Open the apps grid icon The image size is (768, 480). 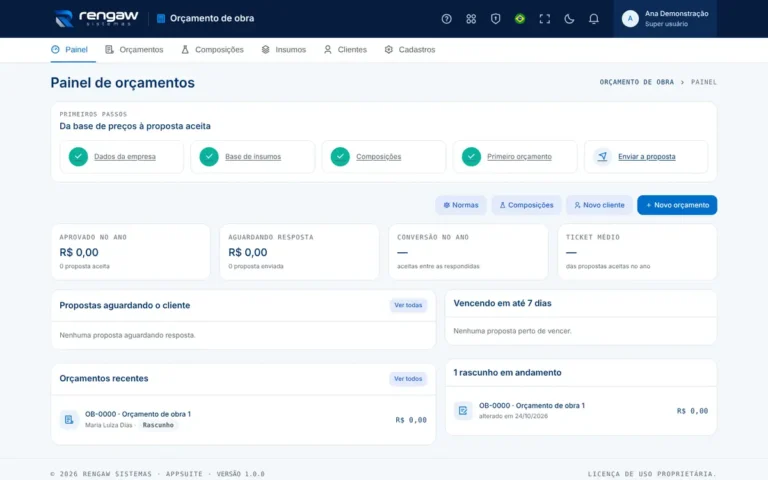(x=471, y=19)
